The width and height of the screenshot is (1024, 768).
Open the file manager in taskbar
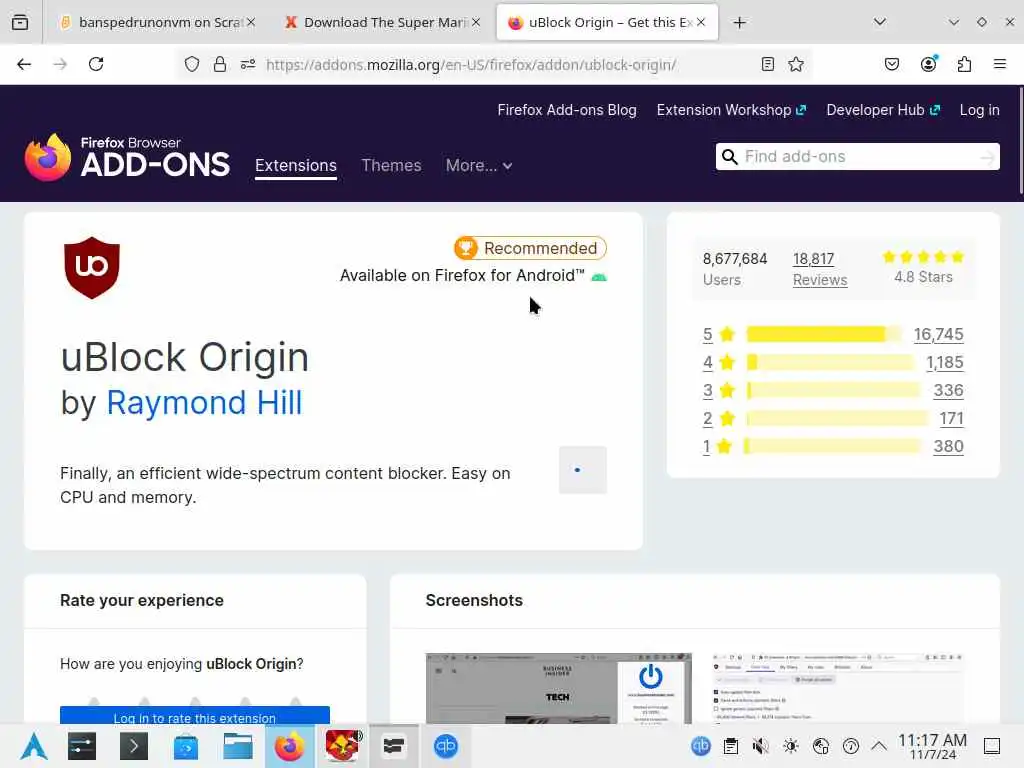pyautogui.click(x=238, y=746)
